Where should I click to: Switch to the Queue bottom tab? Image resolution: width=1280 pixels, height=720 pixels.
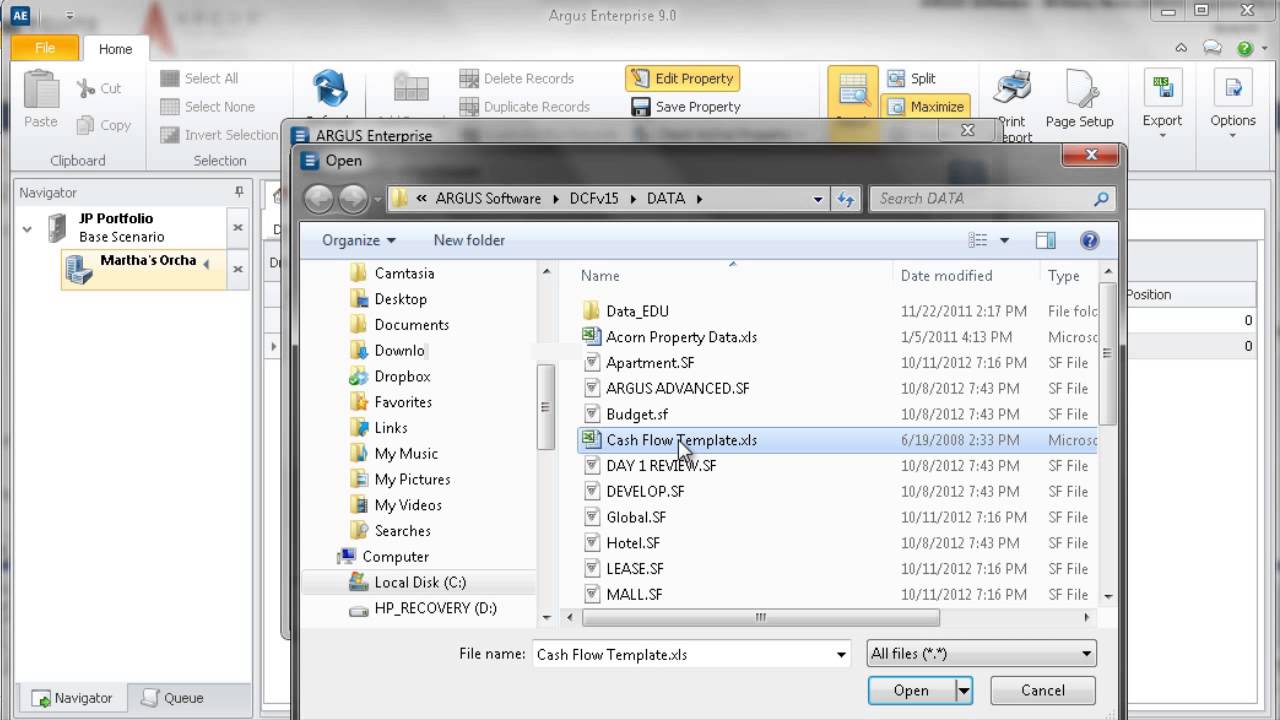click(172, 698)
